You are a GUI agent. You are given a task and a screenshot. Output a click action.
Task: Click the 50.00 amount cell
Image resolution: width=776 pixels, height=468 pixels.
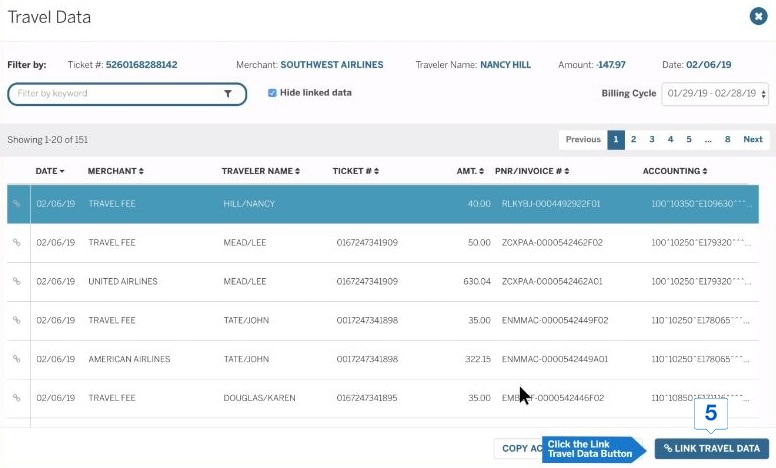pos(479,242)
